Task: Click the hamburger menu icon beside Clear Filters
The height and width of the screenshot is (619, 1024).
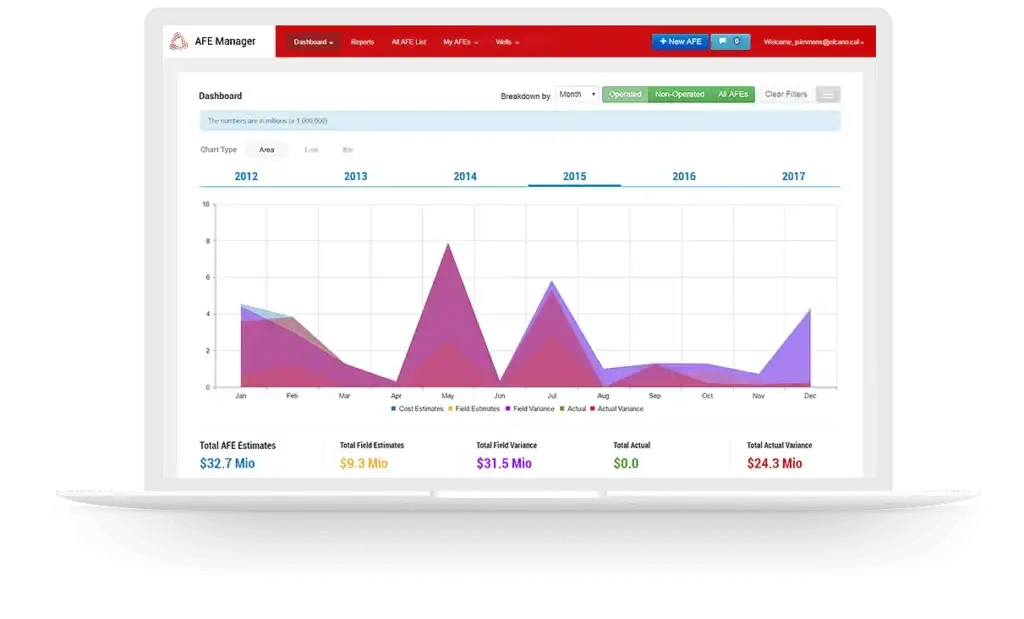Action: (x=828, y=95)
